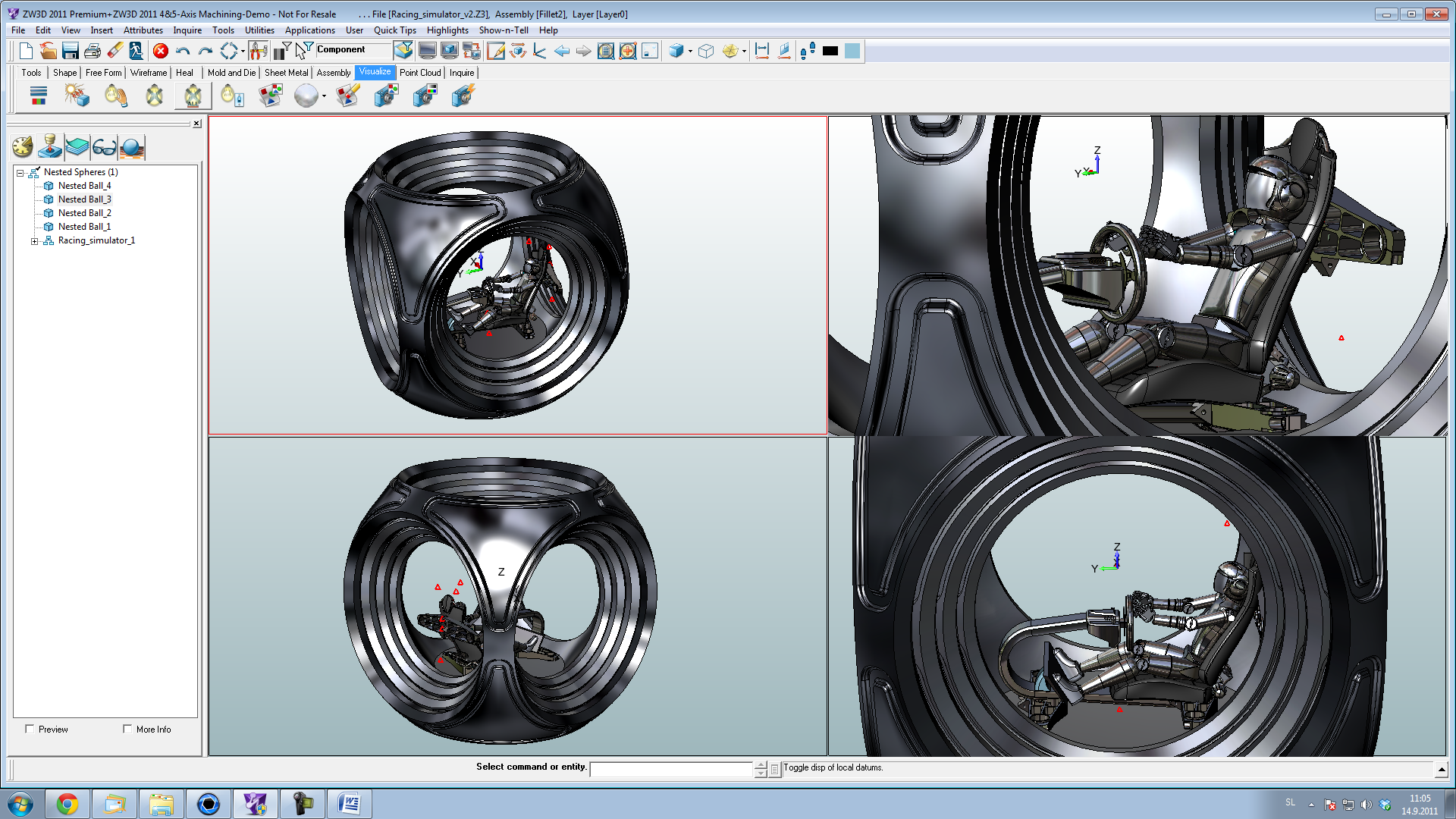Select Nested Ball_3 in the tree

point(84,199)
